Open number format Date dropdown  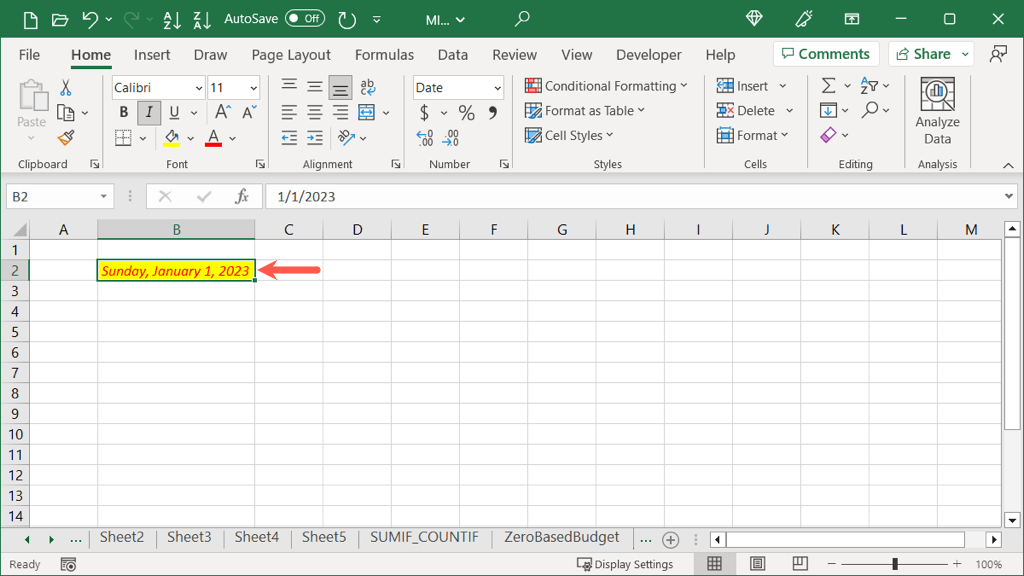pos(497,88)
